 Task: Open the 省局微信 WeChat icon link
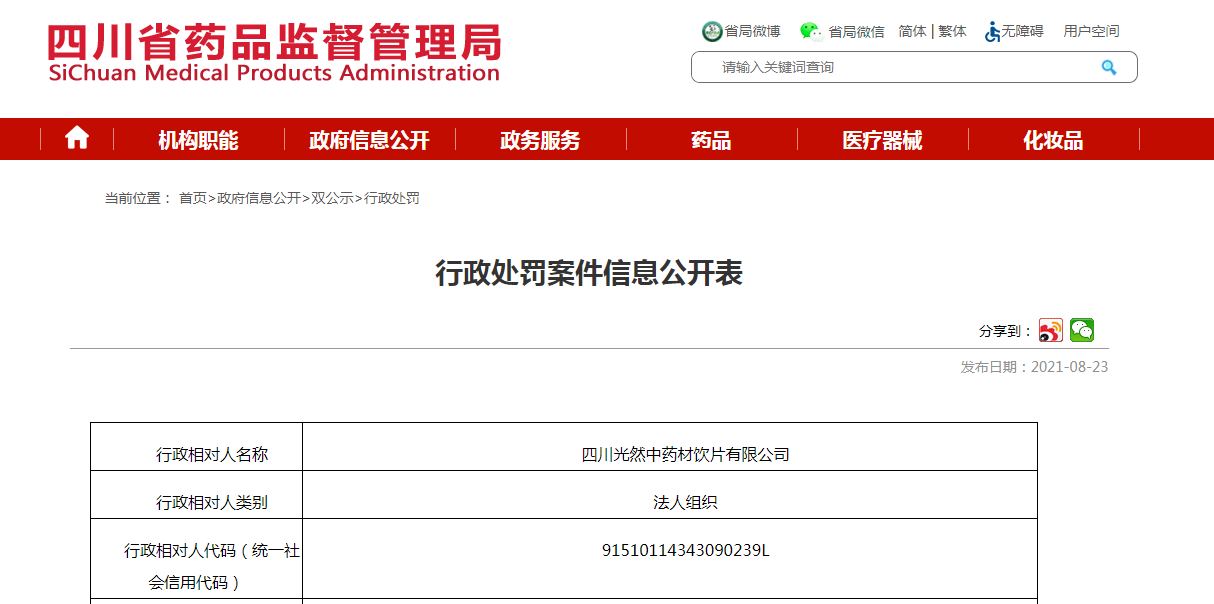tap(810, 31)
